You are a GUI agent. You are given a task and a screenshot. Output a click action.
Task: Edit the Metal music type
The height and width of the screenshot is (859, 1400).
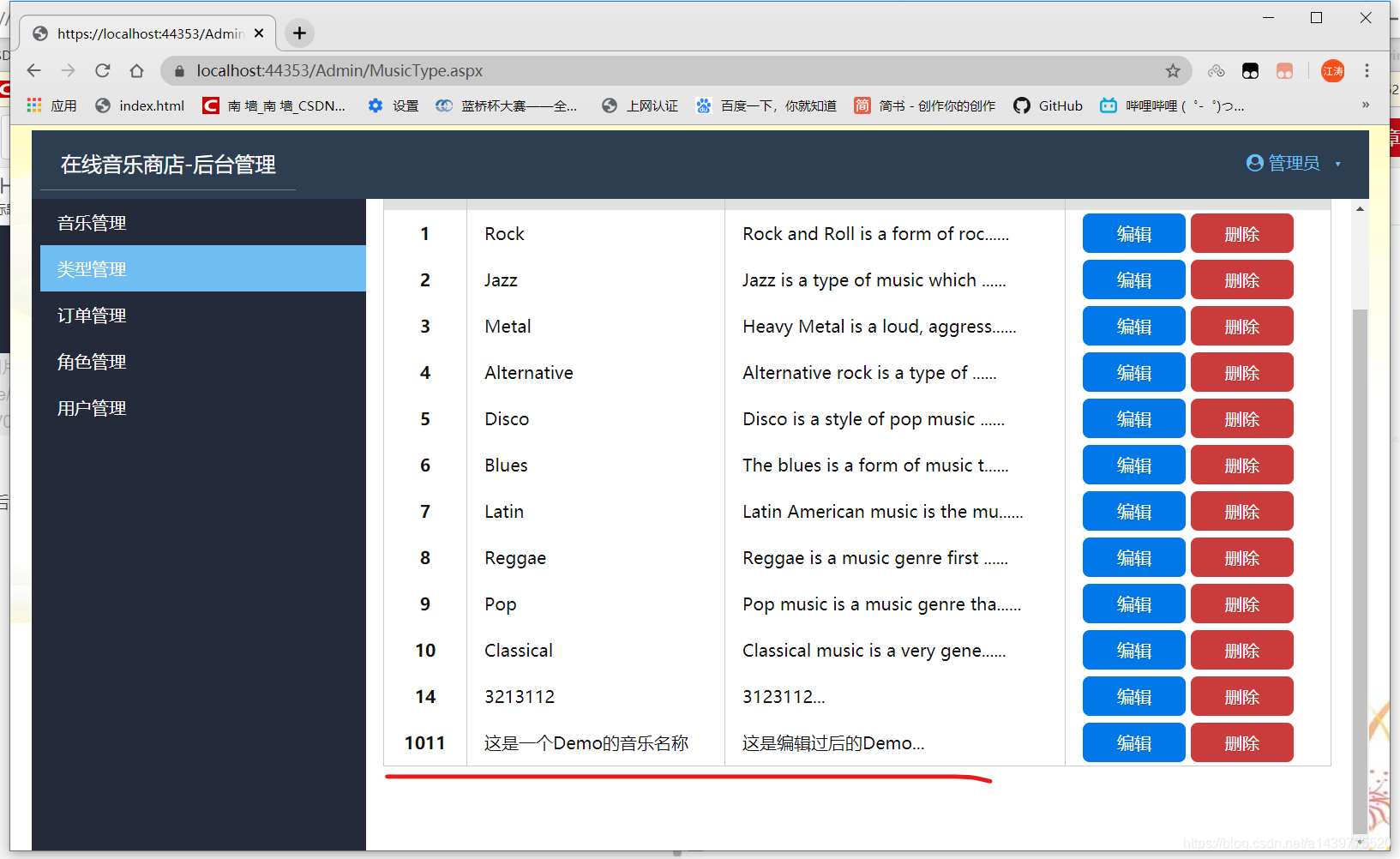[x=1134, y=327]
